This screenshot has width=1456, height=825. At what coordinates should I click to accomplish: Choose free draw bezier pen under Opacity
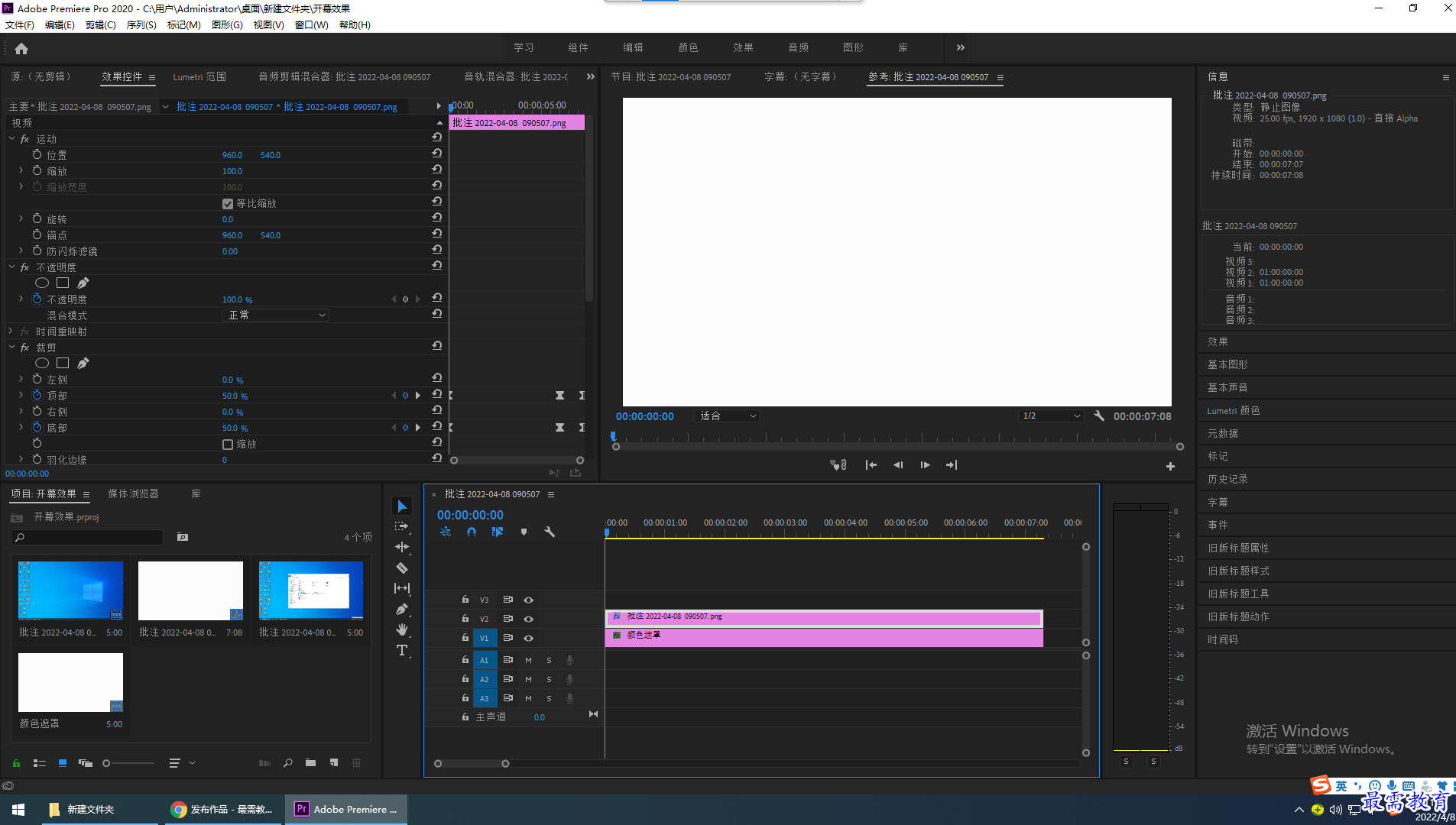83,283
